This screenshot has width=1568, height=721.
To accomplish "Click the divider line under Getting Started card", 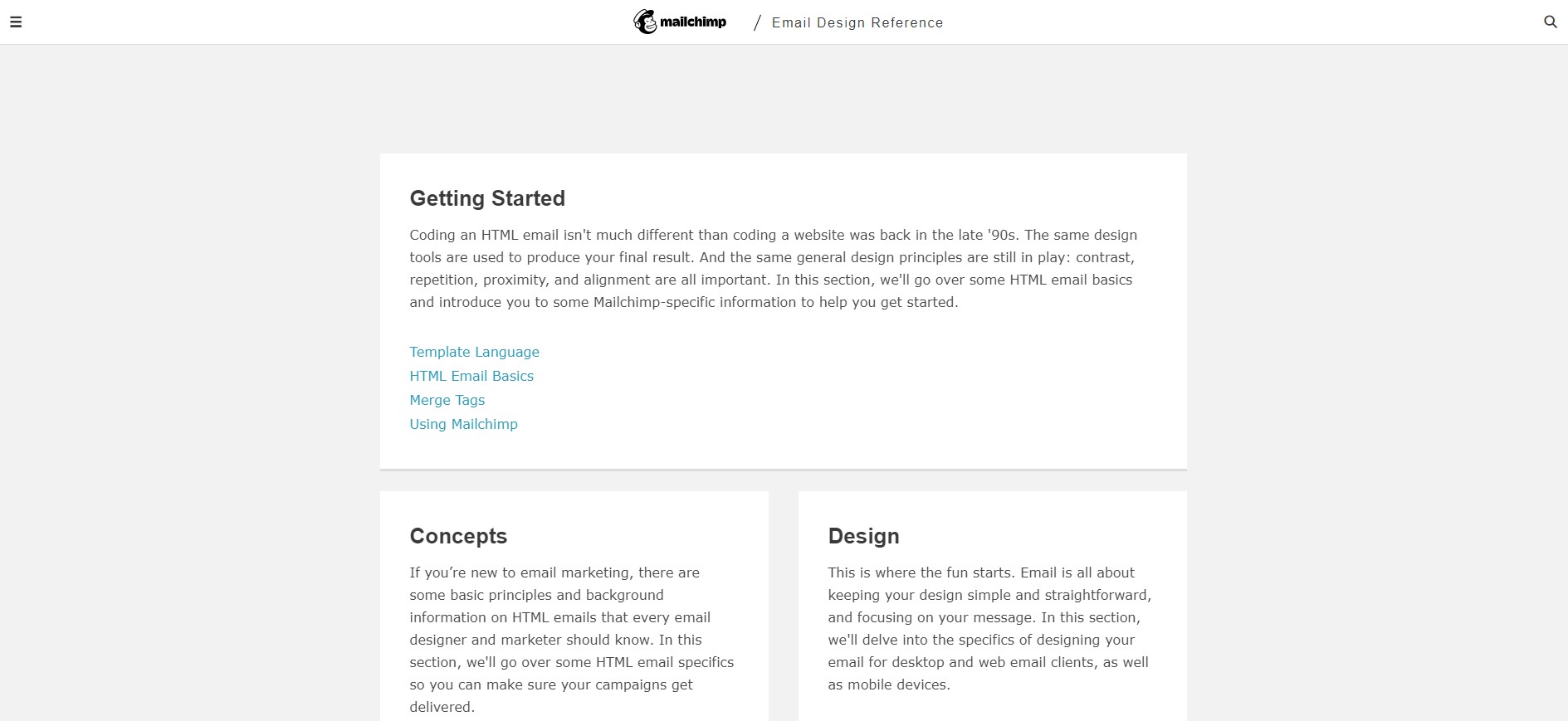I will (x=784, y=470).
